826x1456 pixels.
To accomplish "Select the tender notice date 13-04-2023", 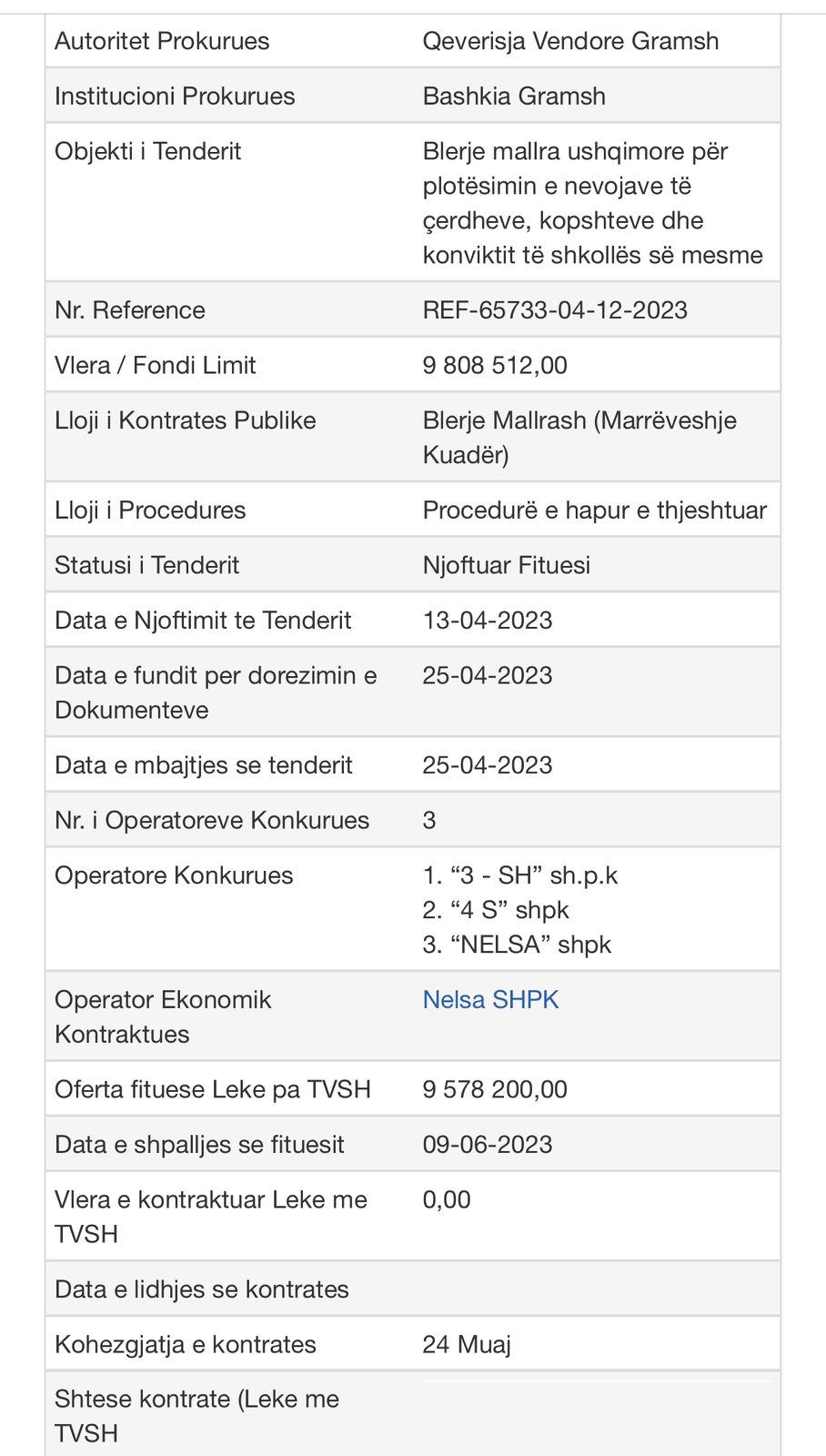I will (487, 621).
